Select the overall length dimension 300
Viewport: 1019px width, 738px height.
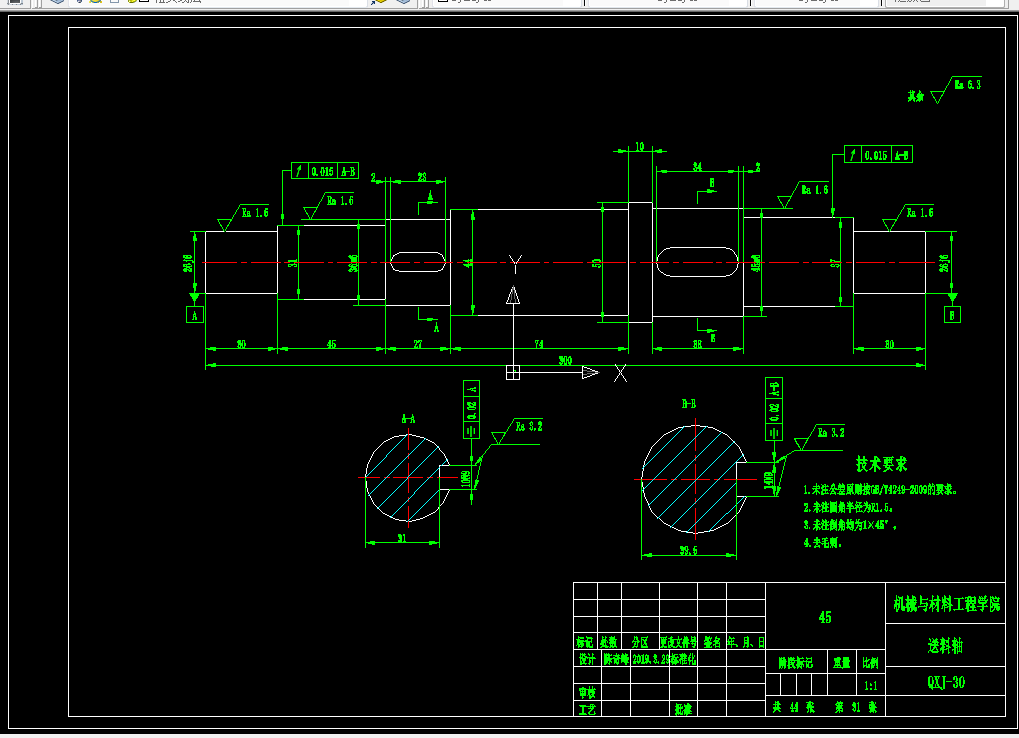(x=565, y=361)
